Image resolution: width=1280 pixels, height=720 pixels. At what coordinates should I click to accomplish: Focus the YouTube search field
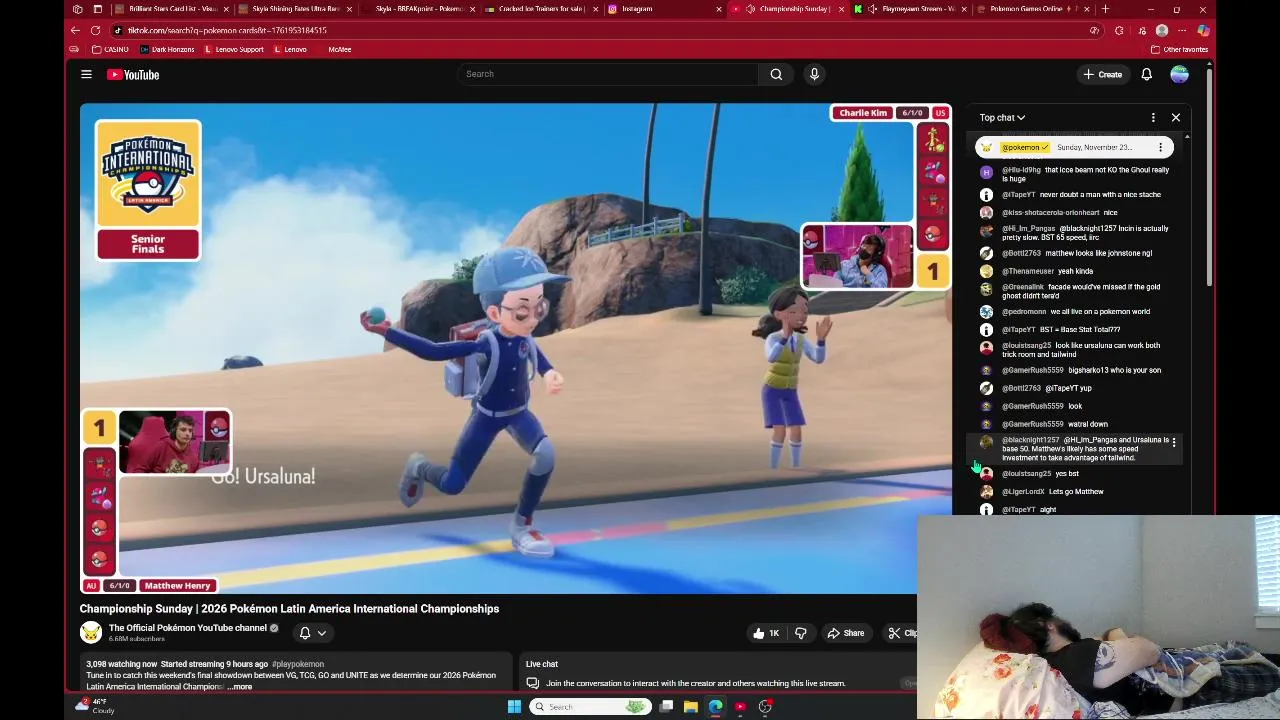(608, 74)
